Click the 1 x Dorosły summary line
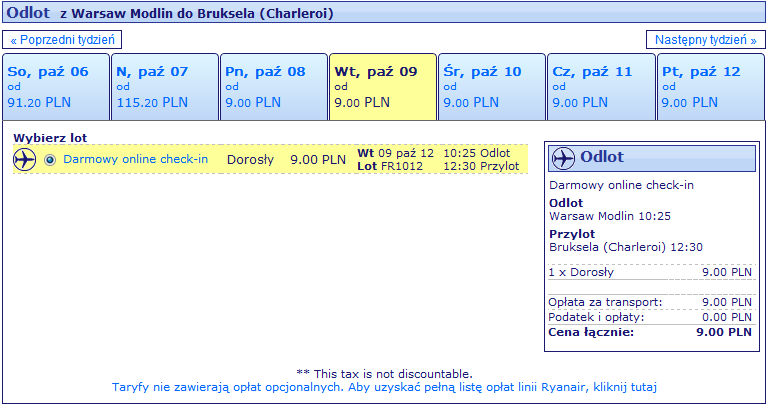The height and width of the screenshot is (404, 766). point(650,272)
